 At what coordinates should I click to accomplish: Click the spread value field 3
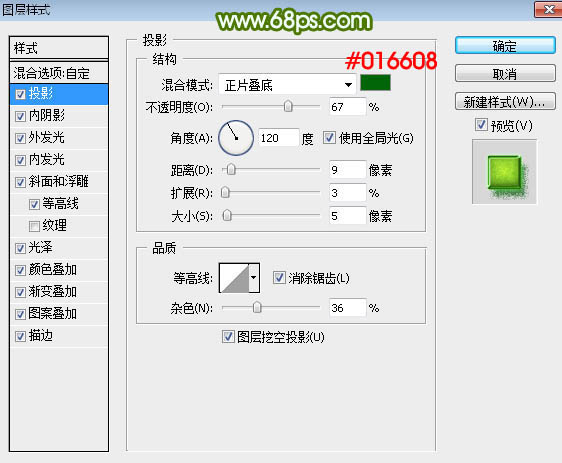347,193
